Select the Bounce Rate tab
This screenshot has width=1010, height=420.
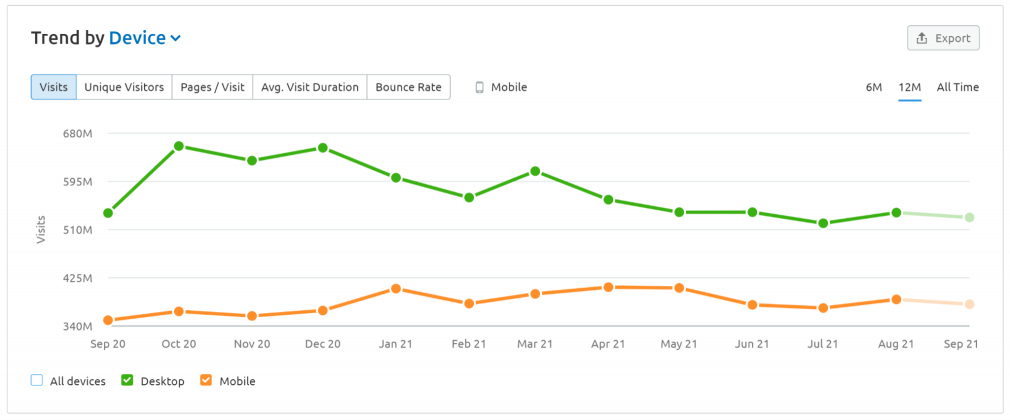408,87
